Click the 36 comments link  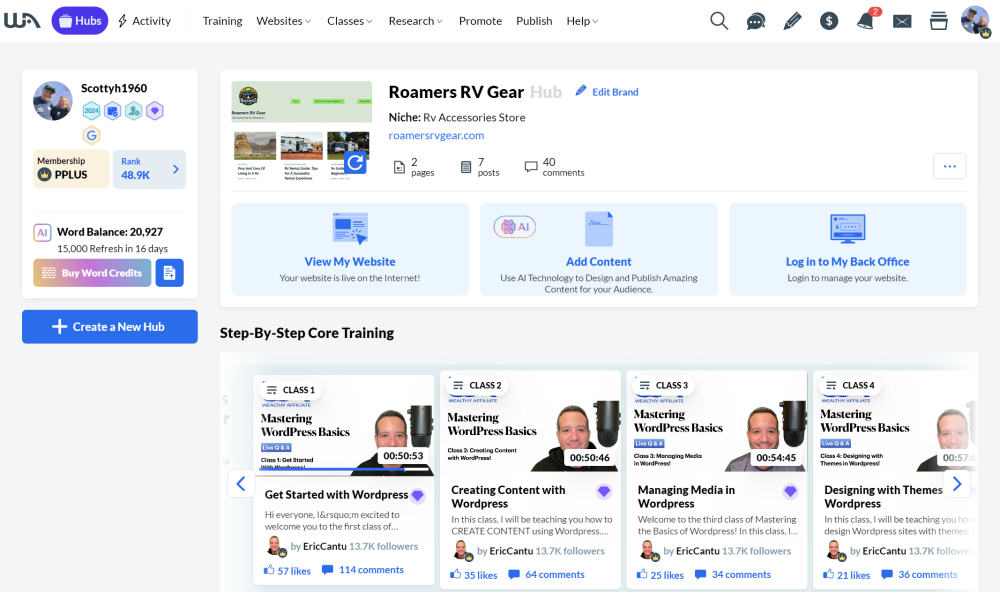click(x=919, y=574)
